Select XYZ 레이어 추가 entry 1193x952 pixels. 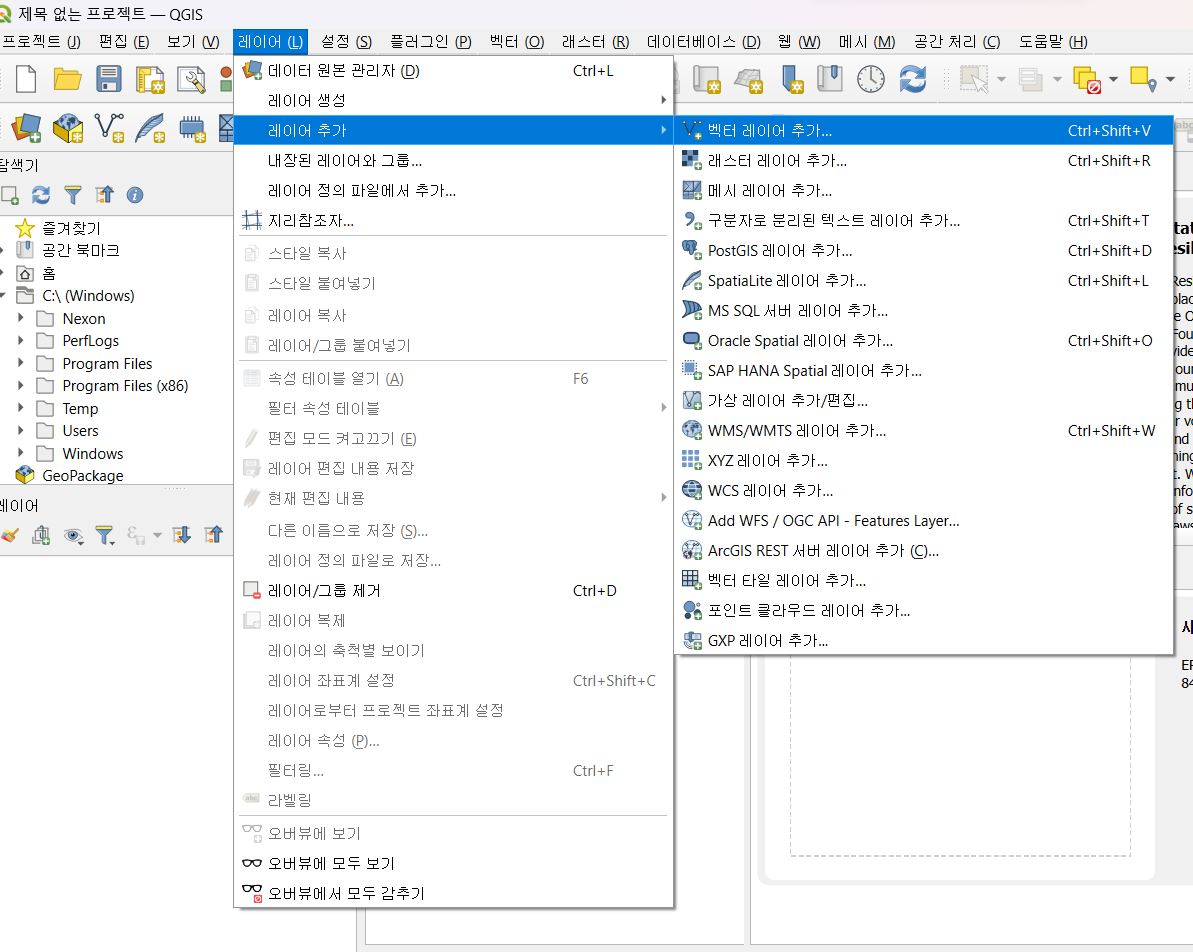pyautogui.click(x=924, y=460)
